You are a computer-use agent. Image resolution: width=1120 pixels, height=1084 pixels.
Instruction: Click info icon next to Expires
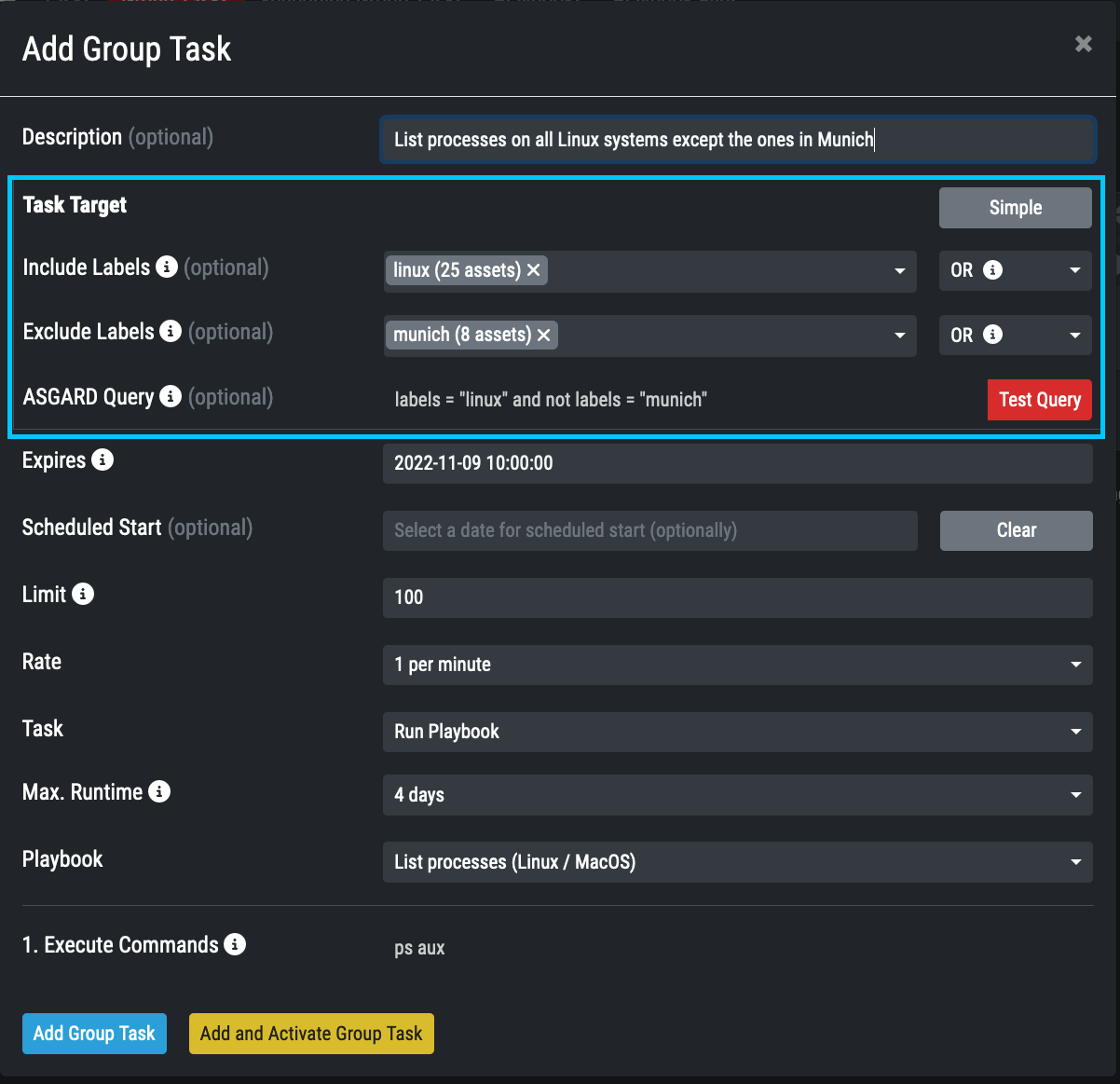click(102, 460)
